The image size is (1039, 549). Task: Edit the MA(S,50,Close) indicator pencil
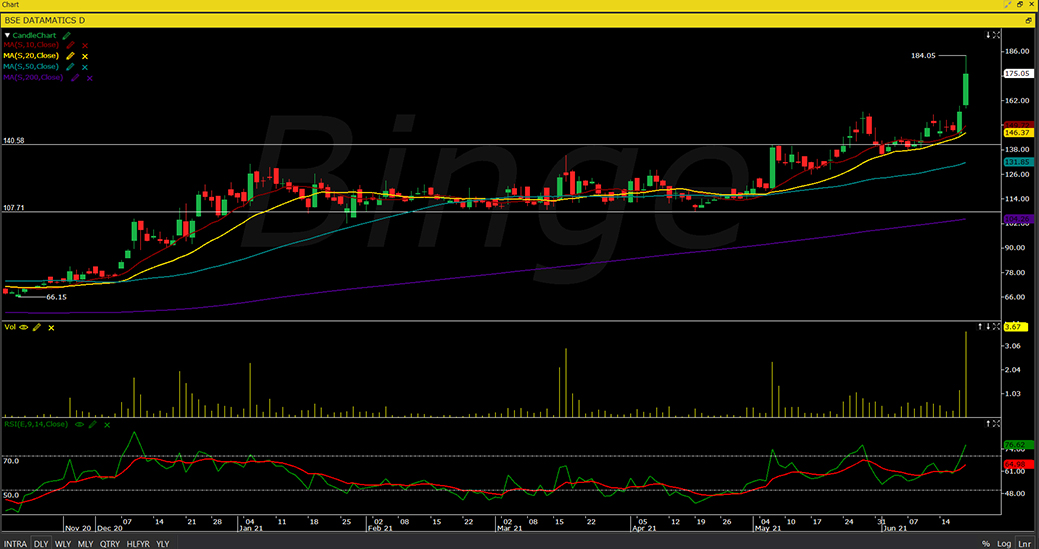pos(70,66)
